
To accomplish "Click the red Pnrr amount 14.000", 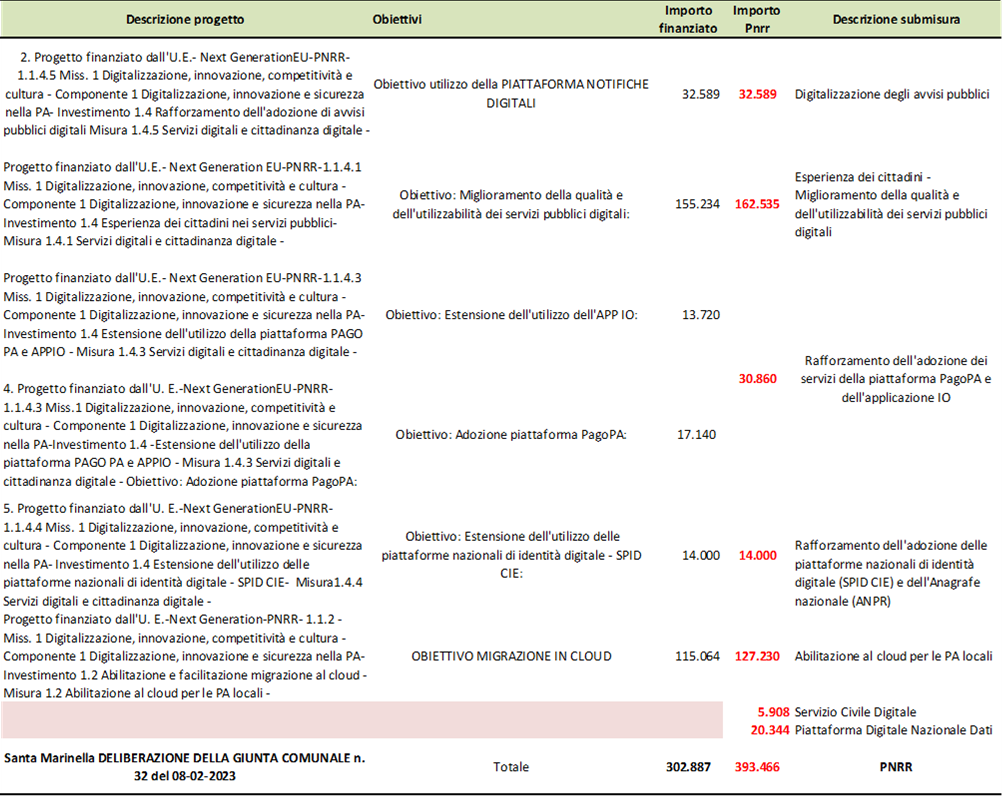I will click(757, 556).
